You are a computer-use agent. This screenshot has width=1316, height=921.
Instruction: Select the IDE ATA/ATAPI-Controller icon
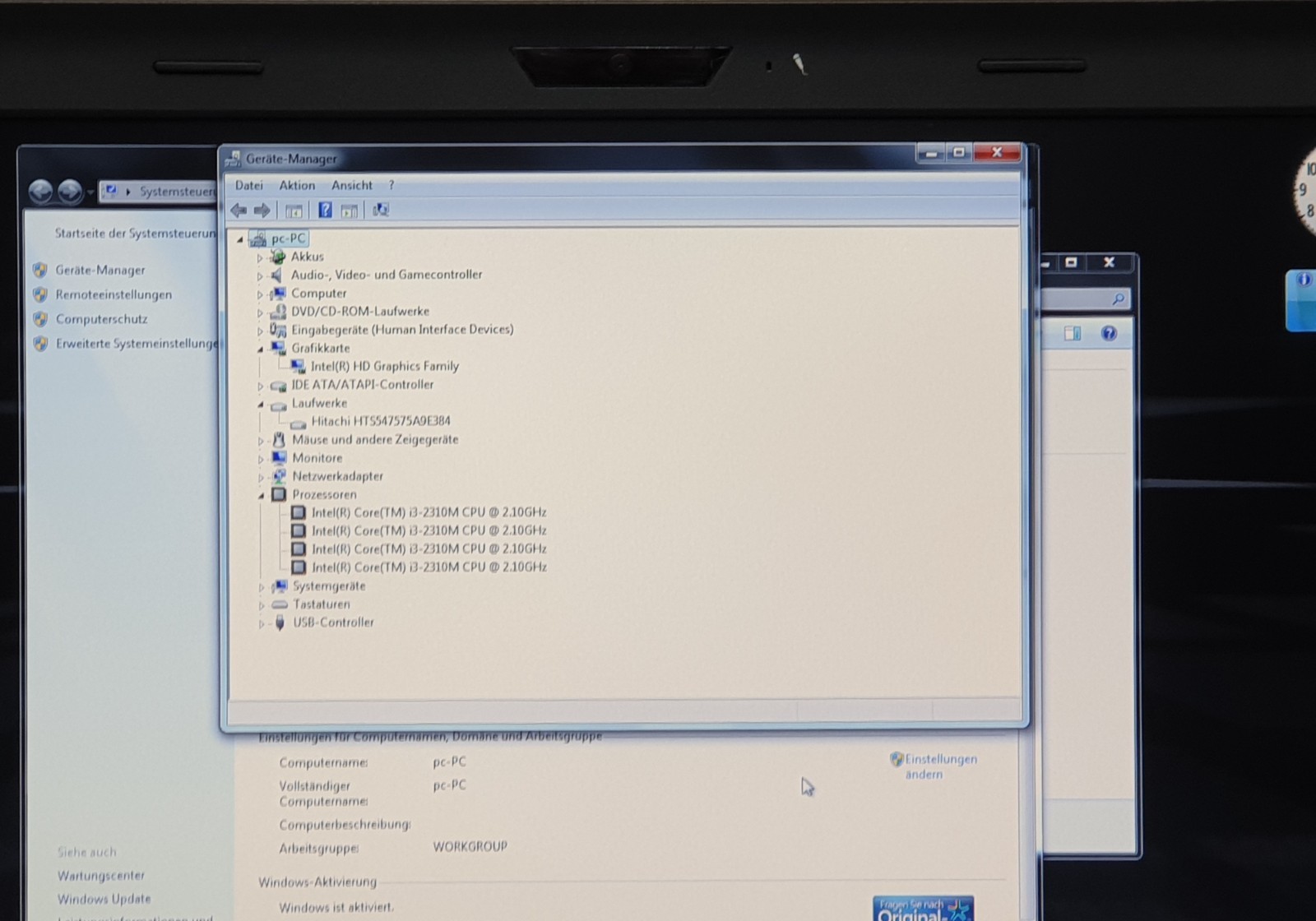[278, 385]
